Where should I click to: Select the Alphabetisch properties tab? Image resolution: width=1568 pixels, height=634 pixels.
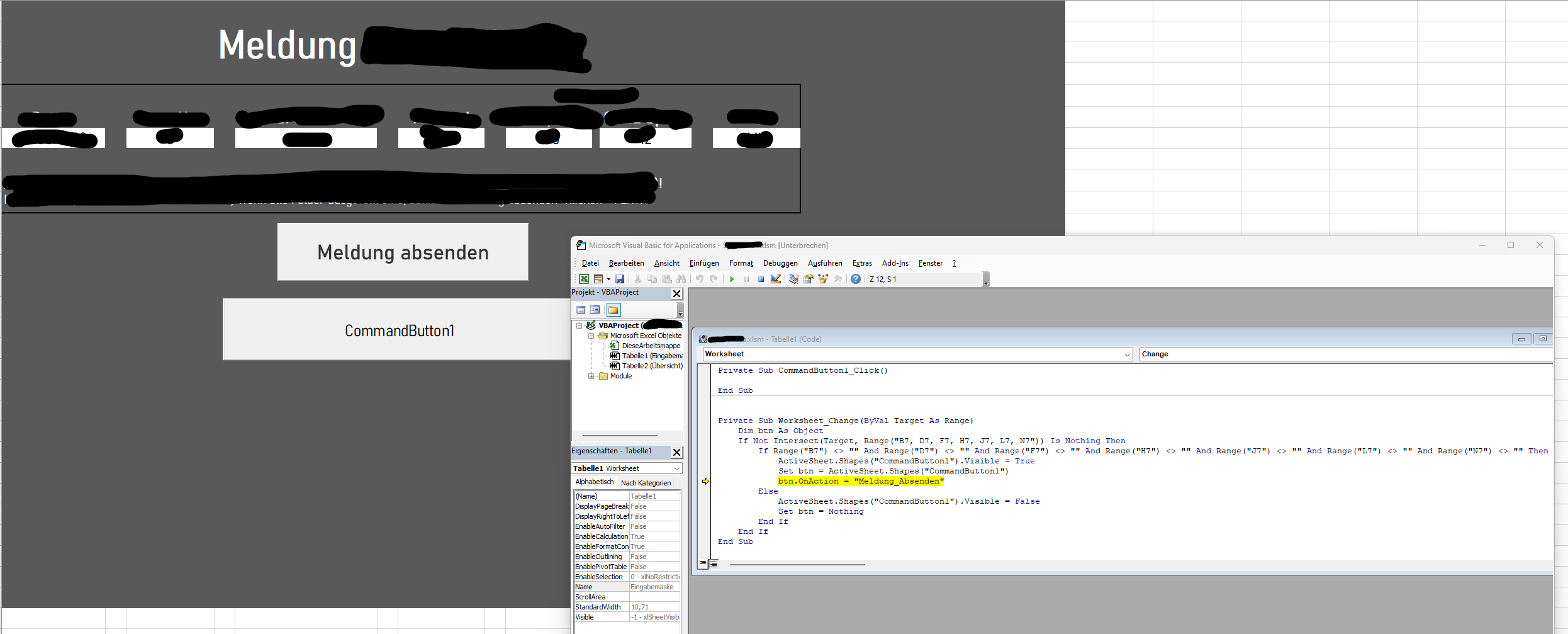click(594, 482)
